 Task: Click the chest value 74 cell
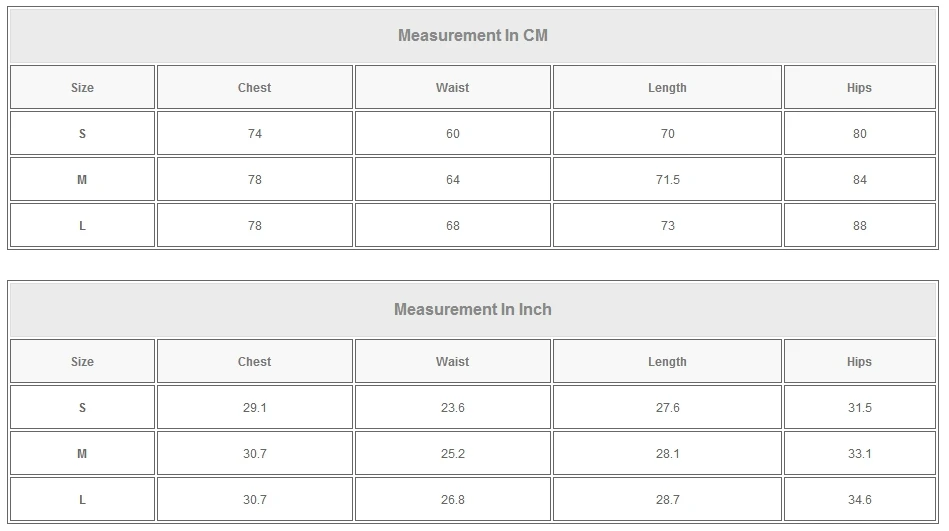point(254,134)
